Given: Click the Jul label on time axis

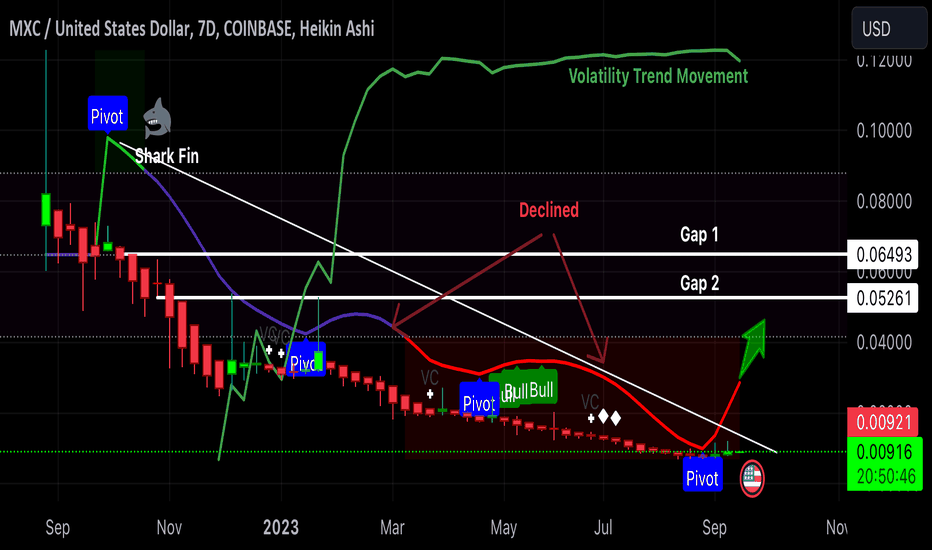Looking at the screenshot, I should (603, 527).
